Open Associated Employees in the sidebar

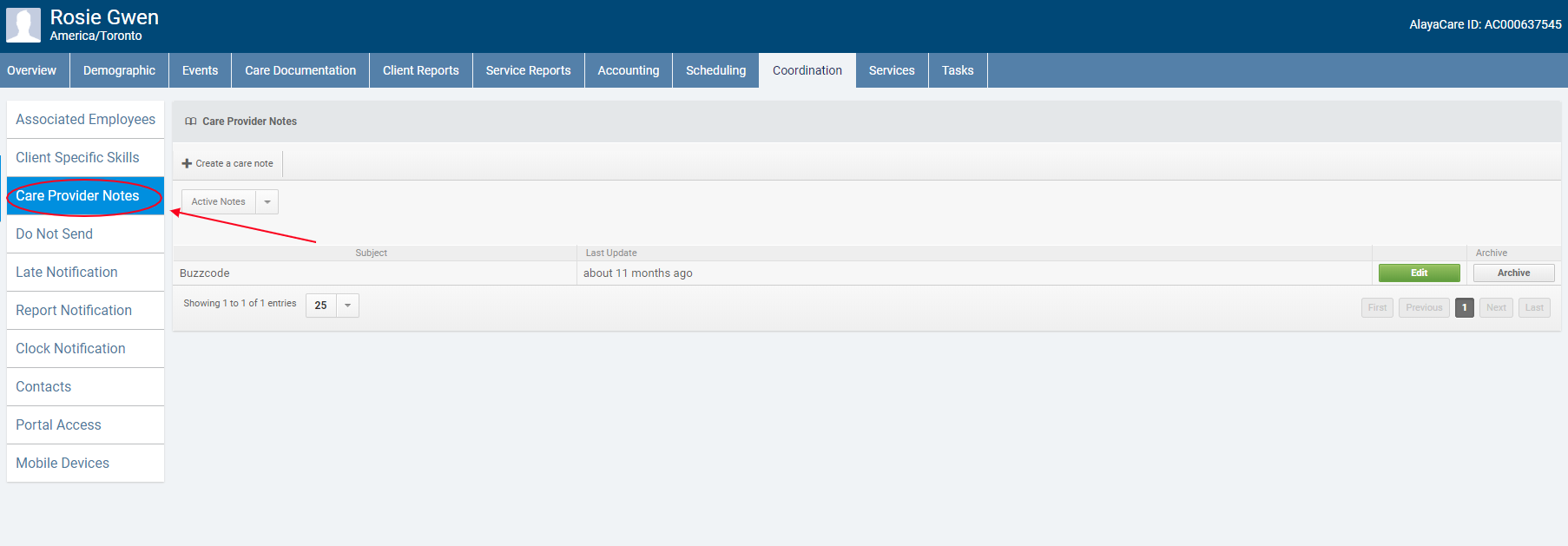[85, 120]
